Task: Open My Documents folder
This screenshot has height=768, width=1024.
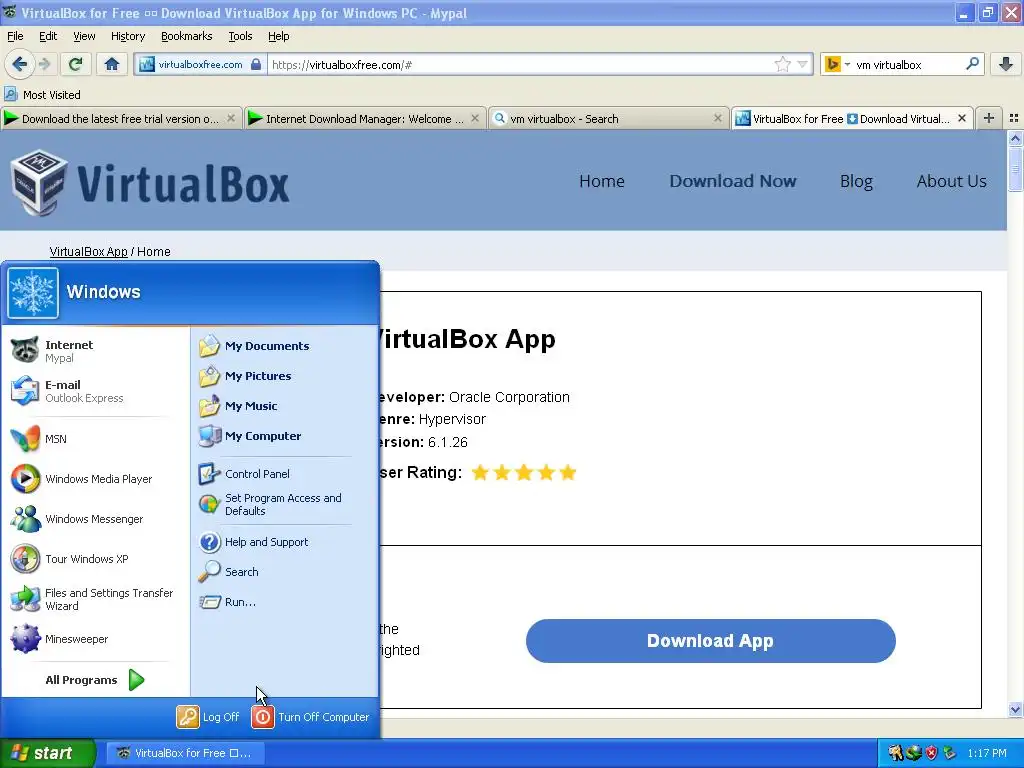Action: [x=285, y=345]
